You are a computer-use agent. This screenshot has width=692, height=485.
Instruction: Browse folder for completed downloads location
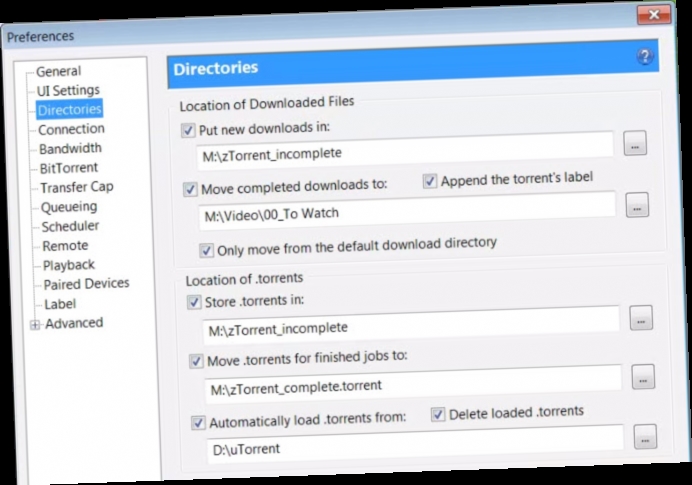coord(637,205)
